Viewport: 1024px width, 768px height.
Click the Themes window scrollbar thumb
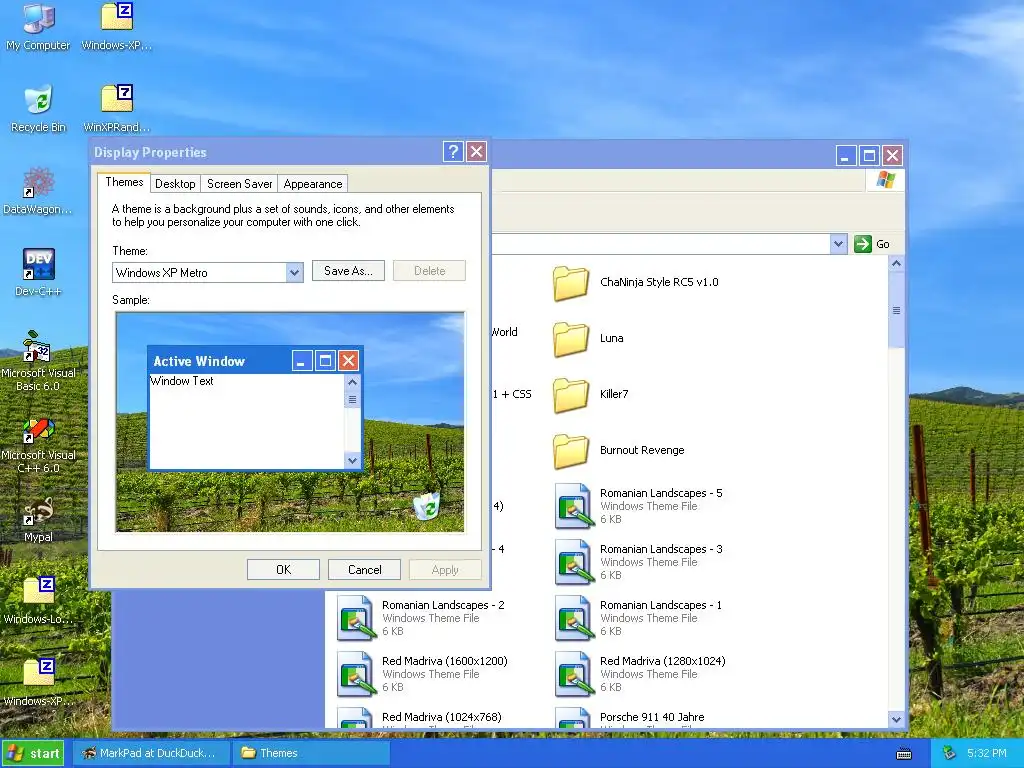896,310
